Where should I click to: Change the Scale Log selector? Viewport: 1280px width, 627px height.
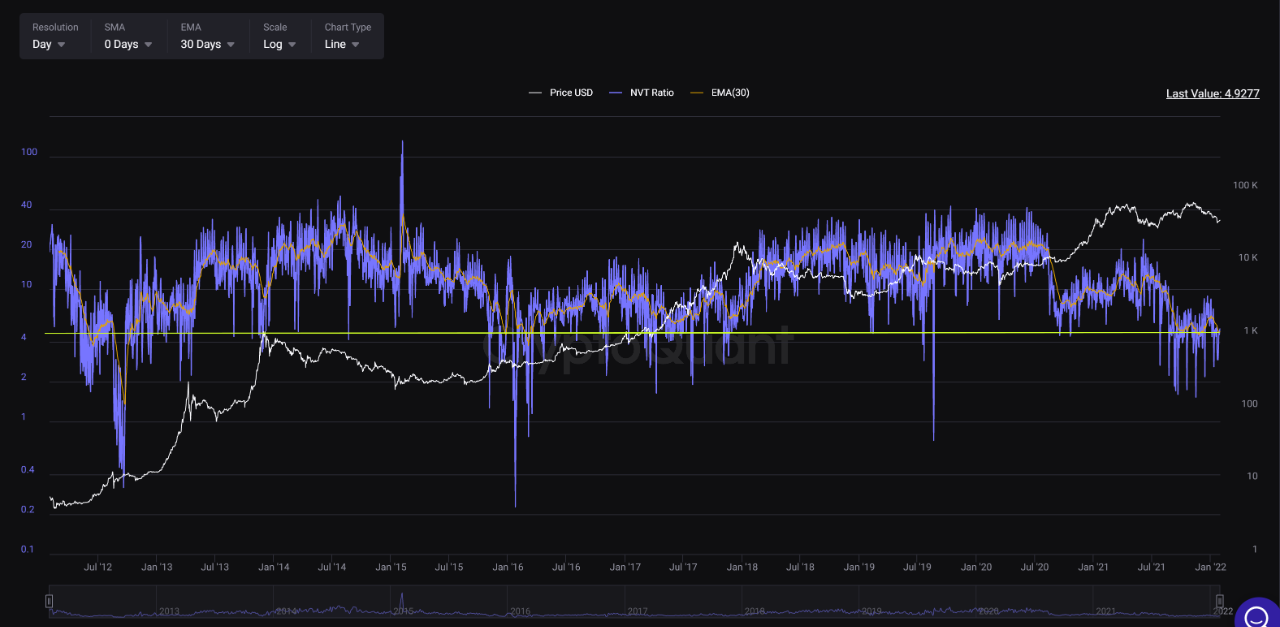point(279,44)
